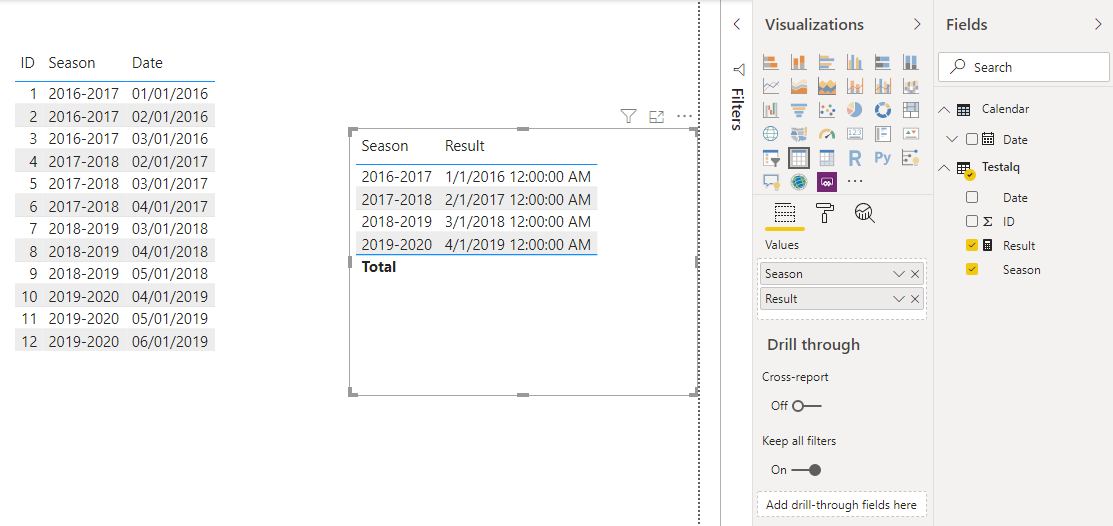Select the Python (Py) visual
Screen dimensions: 1113x526
(x=882, y=158)
